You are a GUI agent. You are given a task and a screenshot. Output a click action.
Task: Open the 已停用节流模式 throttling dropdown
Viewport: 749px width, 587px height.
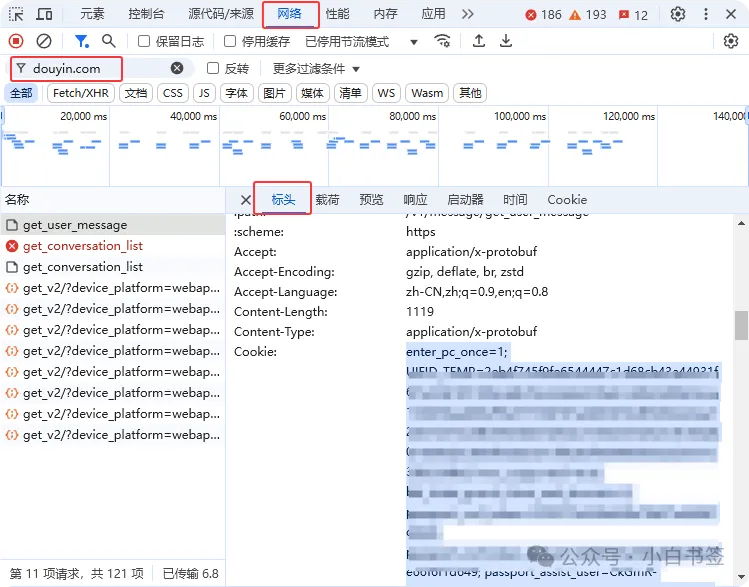click(361, 42)
